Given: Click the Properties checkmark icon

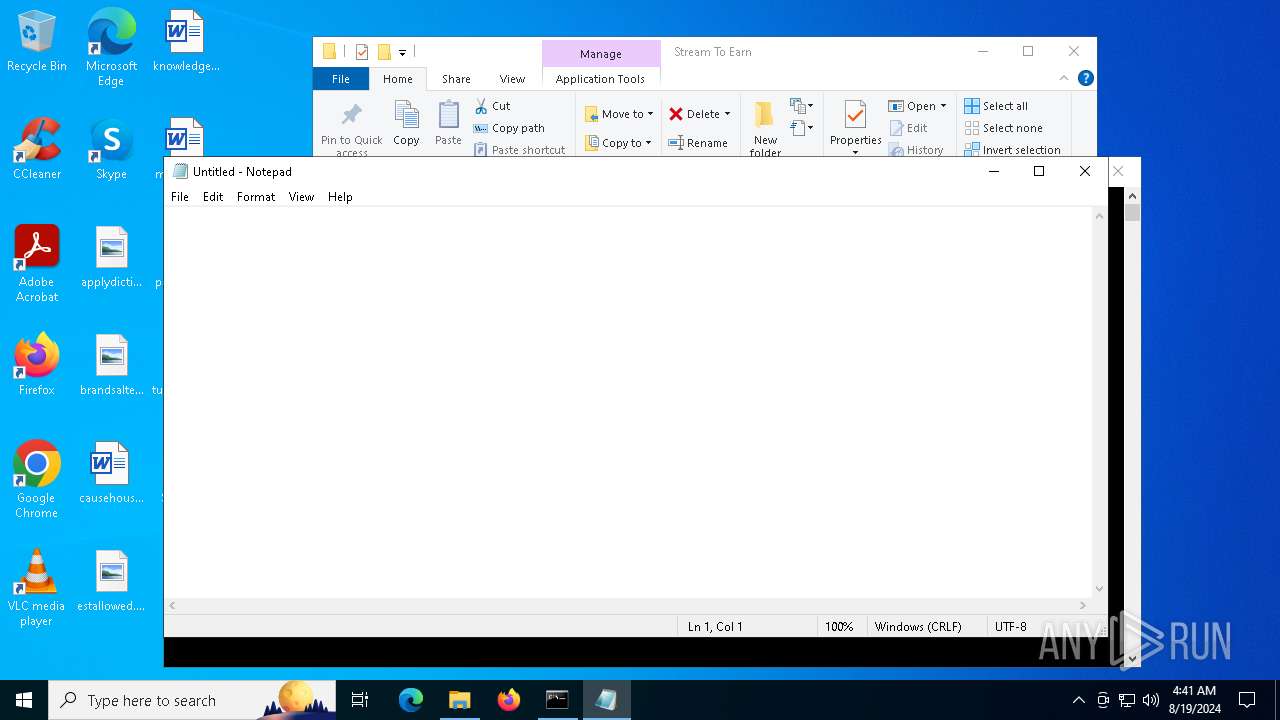Looking at the screenshot, I should pyautogui.click(x=855, y=116).
